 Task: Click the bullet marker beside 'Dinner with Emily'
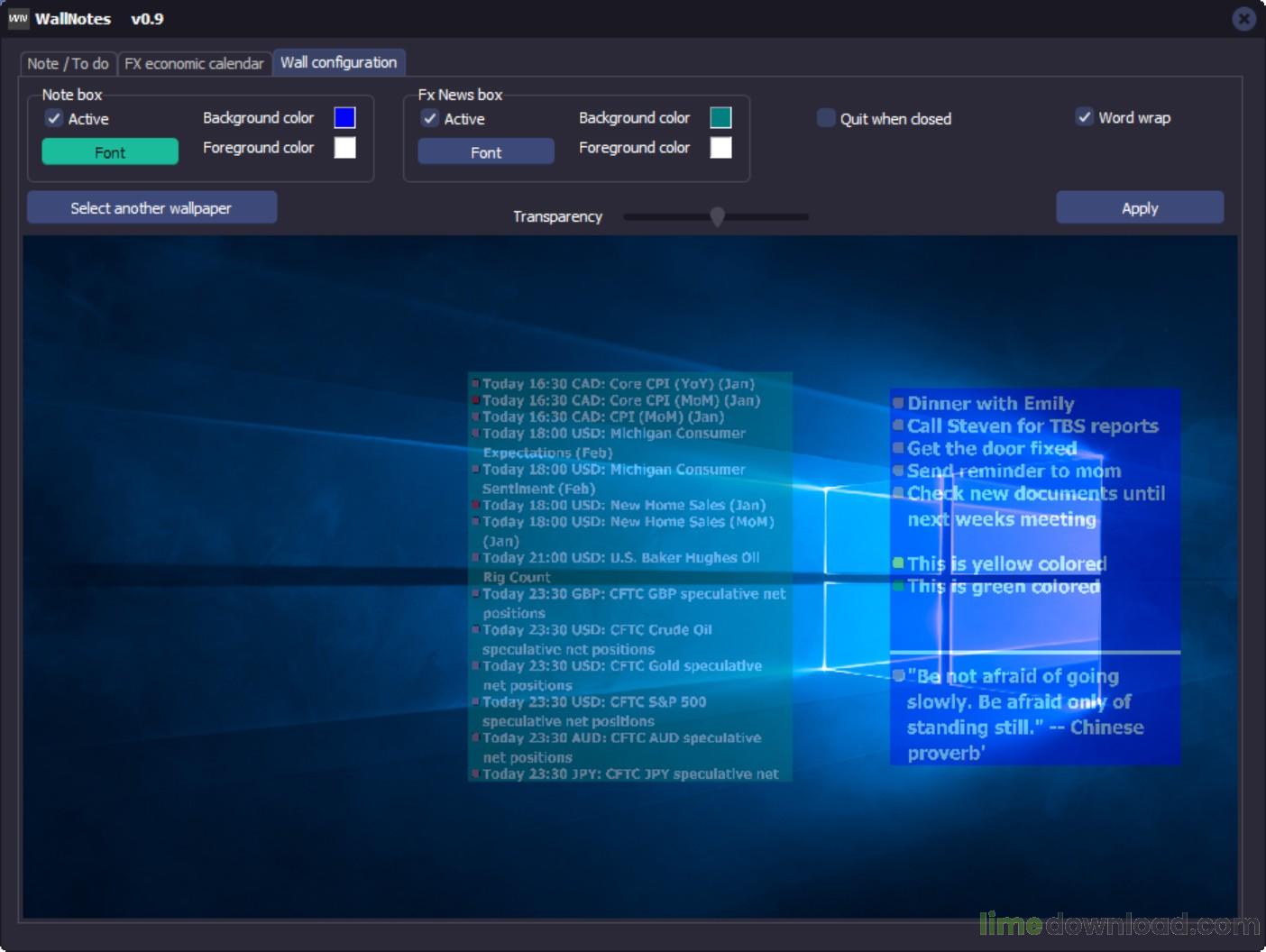click(897, 403)
